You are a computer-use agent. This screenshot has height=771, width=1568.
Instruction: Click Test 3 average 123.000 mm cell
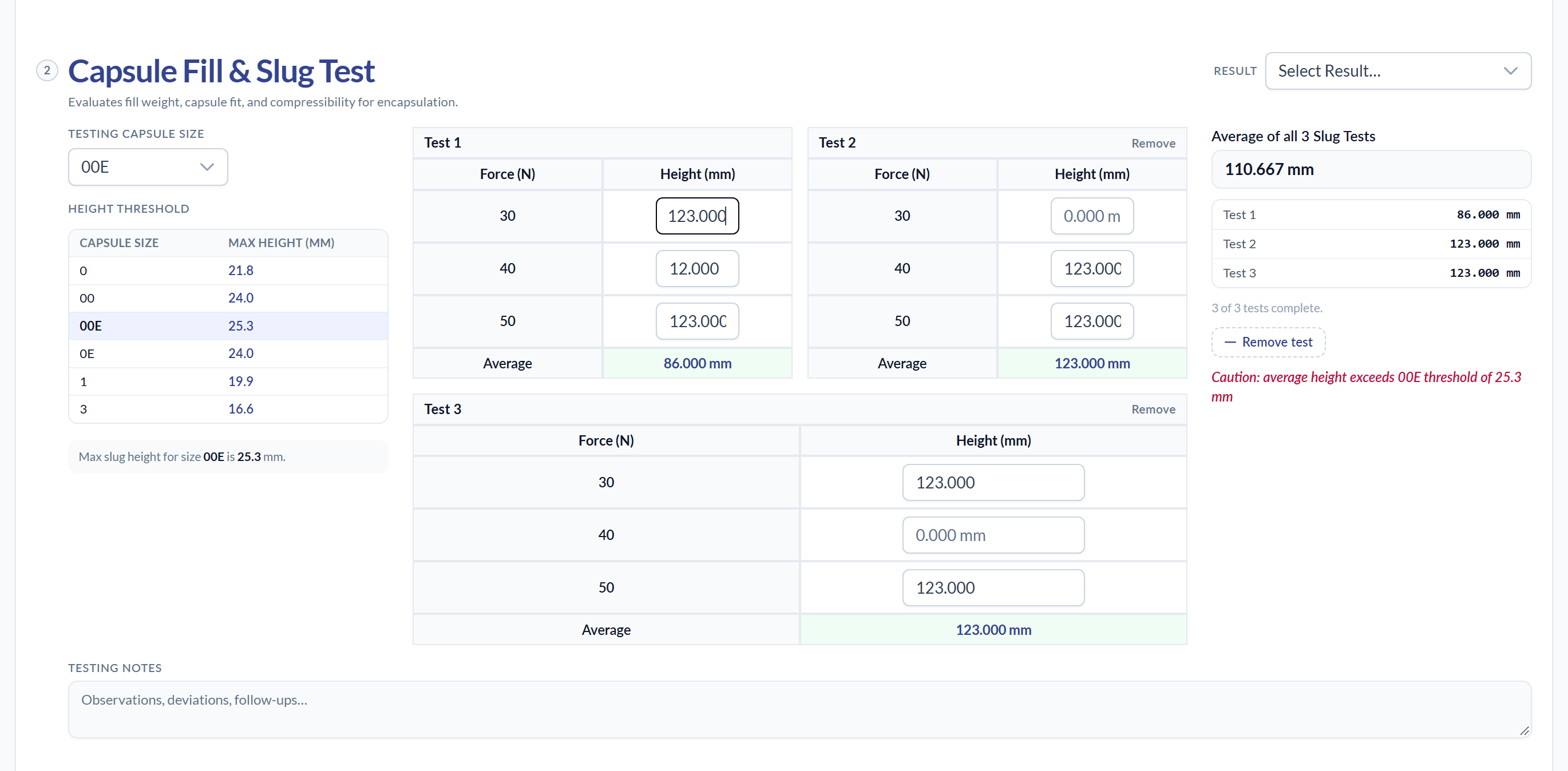(993, 630)
